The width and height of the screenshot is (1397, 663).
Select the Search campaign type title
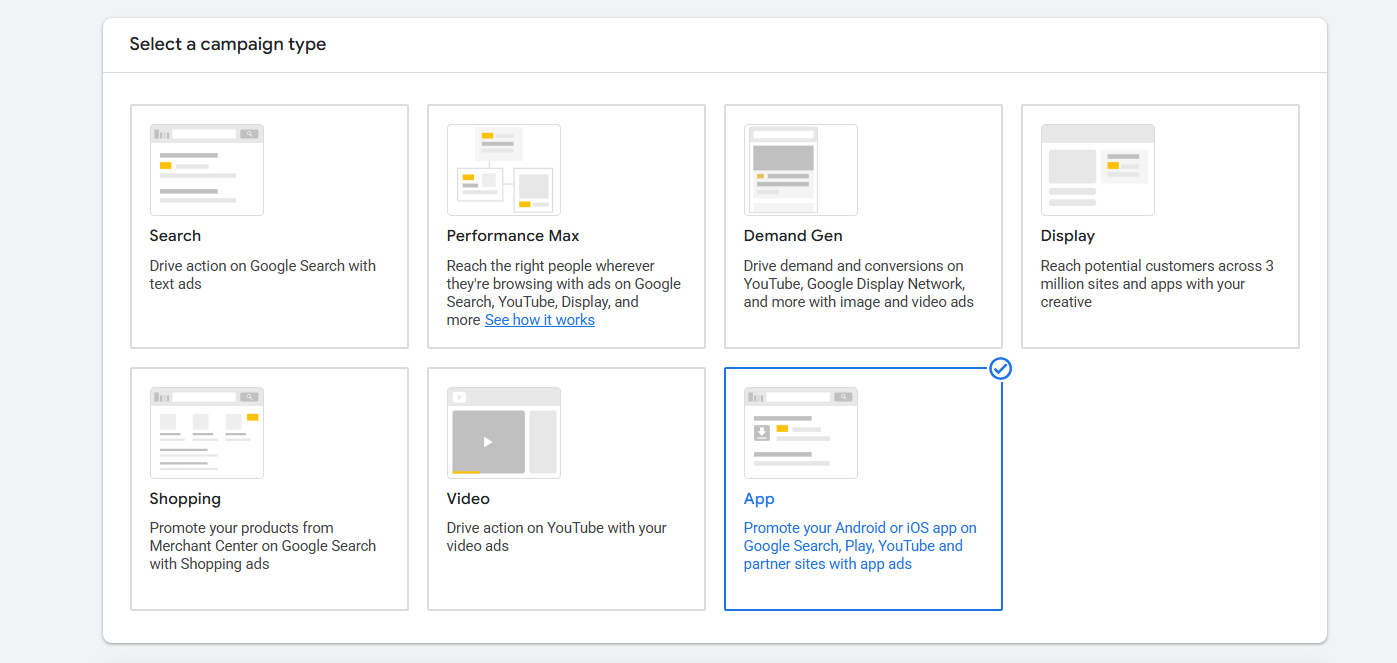pyautogui.click(x=175, y=236)
